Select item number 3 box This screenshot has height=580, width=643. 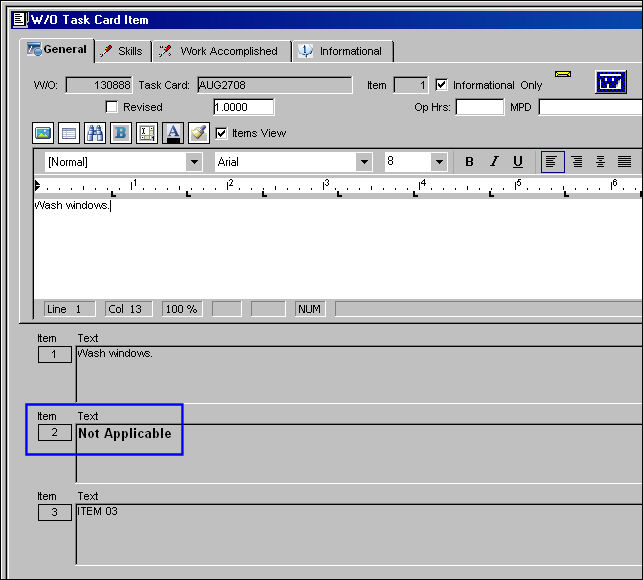55,512
